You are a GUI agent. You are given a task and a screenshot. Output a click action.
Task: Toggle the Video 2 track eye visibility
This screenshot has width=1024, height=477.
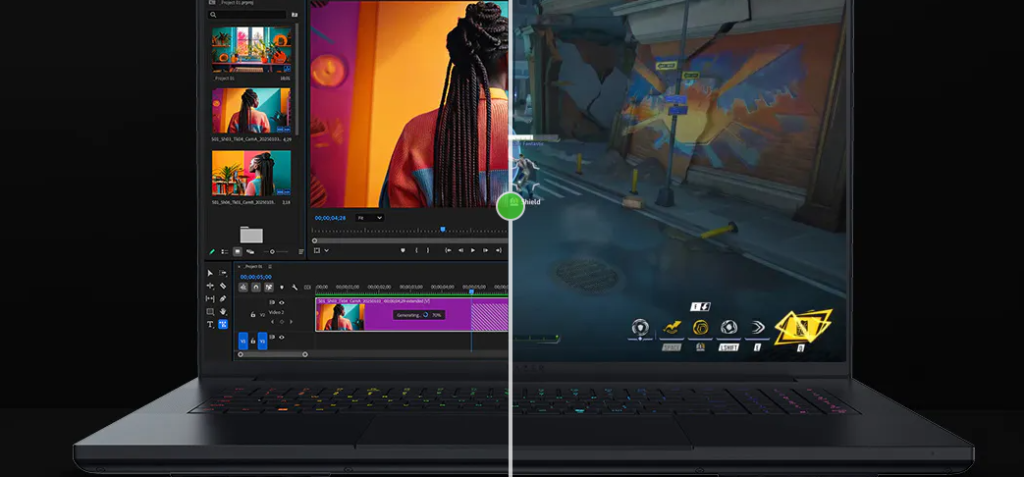(281, 302)
